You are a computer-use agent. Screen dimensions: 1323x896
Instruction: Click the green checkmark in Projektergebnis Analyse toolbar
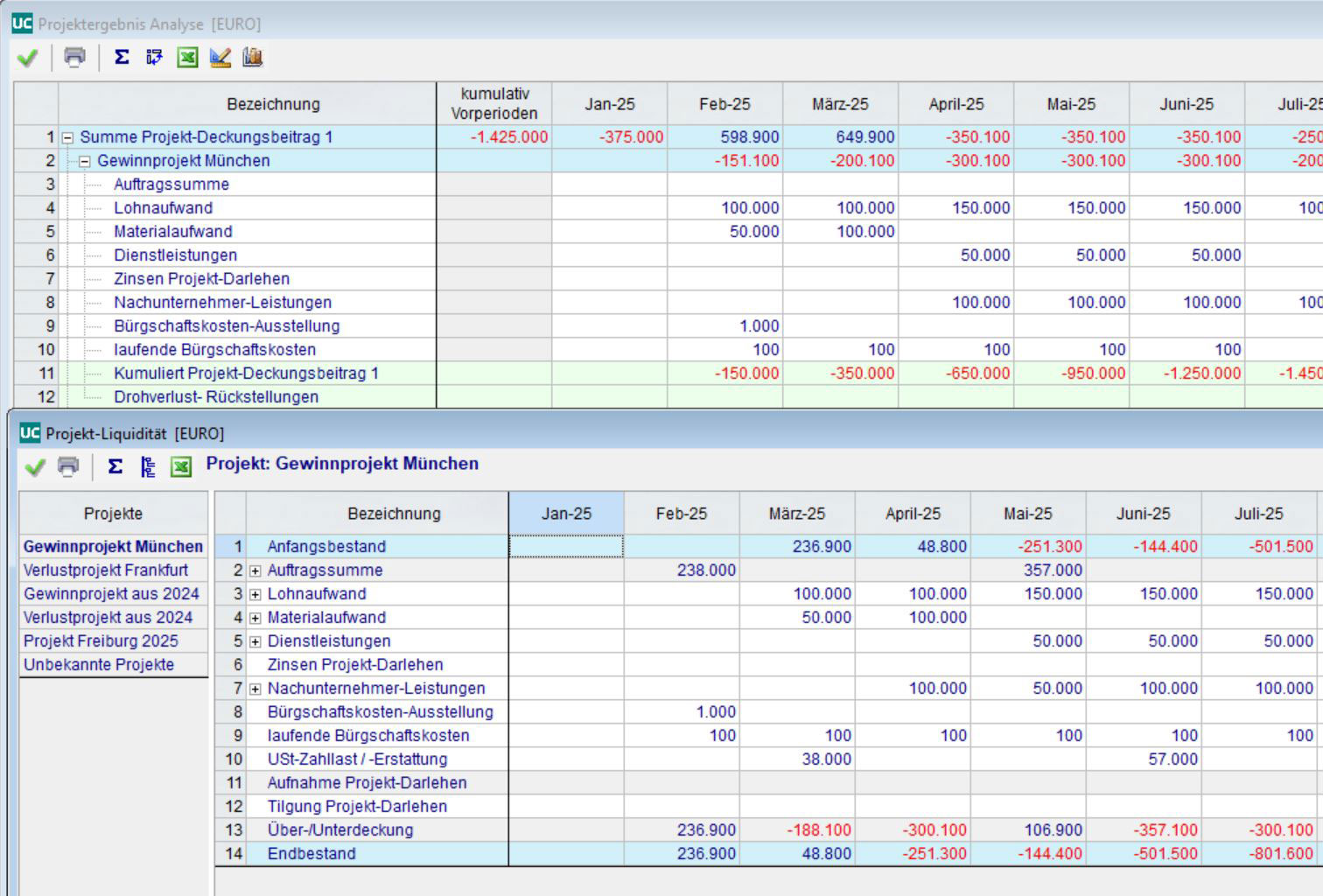click(x=28, y=58)
